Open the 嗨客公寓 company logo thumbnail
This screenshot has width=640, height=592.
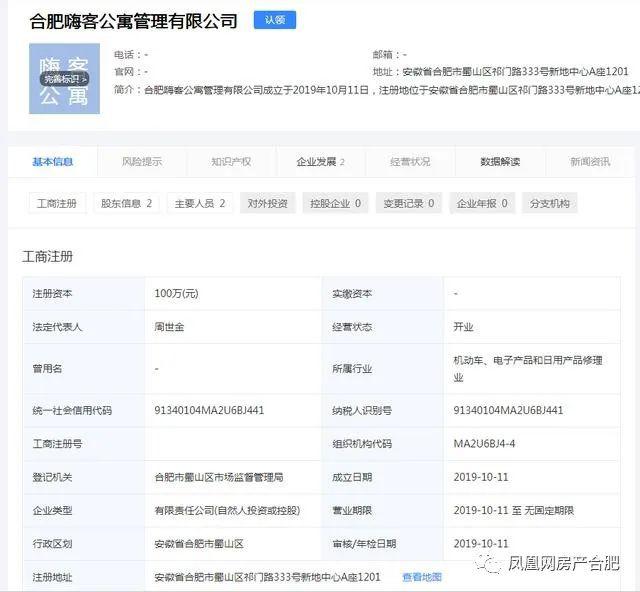[x=64, y=78]
